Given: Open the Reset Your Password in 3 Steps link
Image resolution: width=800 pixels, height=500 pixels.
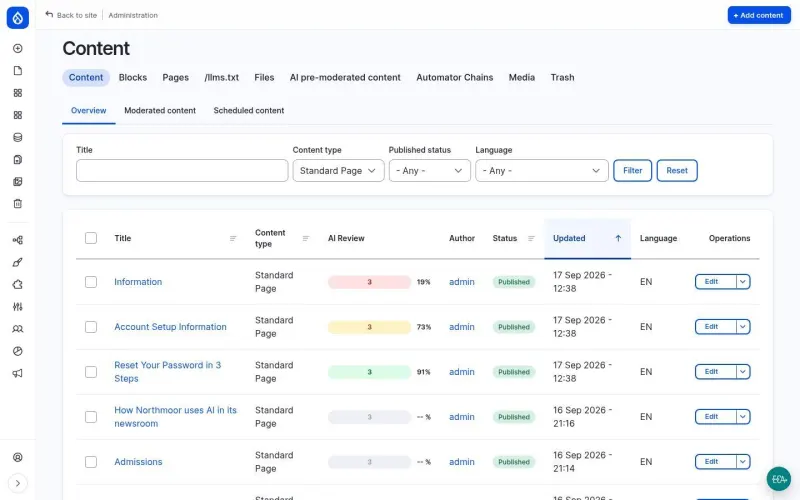Looking at the screenshot, I should (x=167, y=372).
